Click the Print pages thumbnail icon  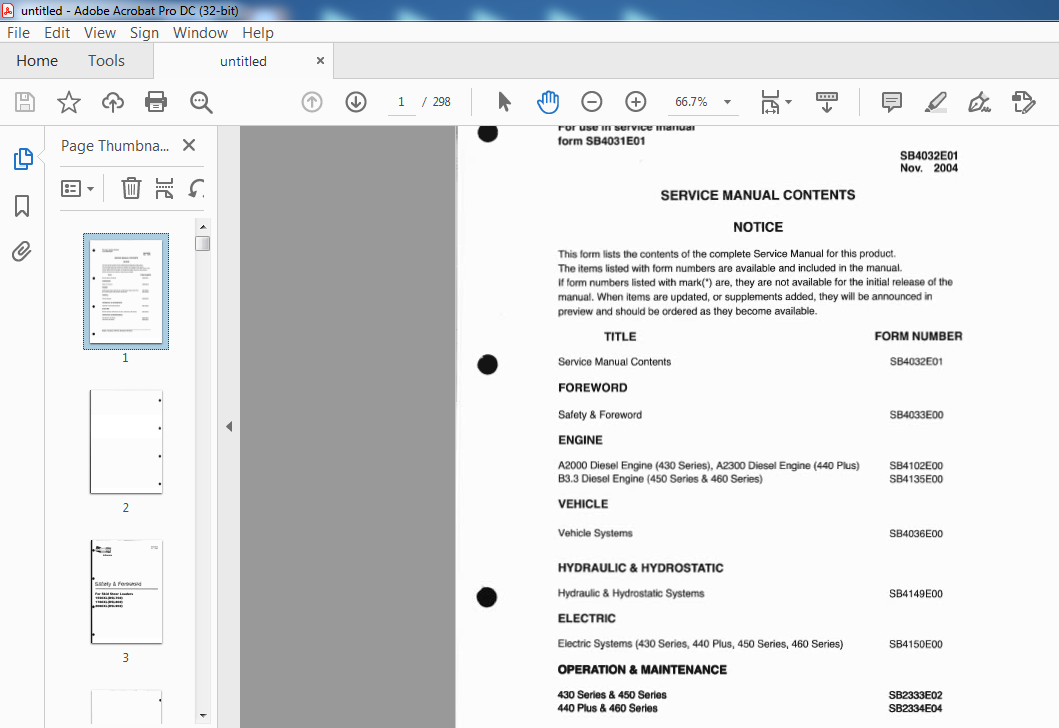tap(164, 188)
